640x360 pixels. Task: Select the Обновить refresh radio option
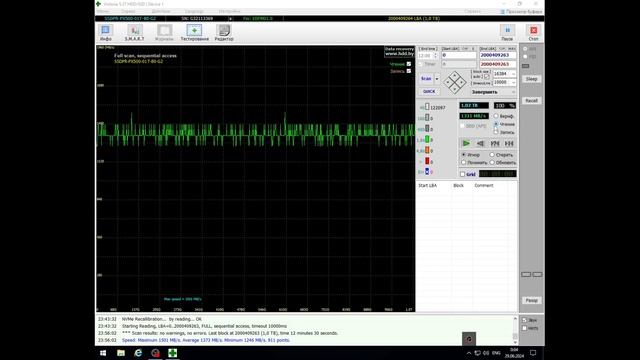[x=492, y=162]
